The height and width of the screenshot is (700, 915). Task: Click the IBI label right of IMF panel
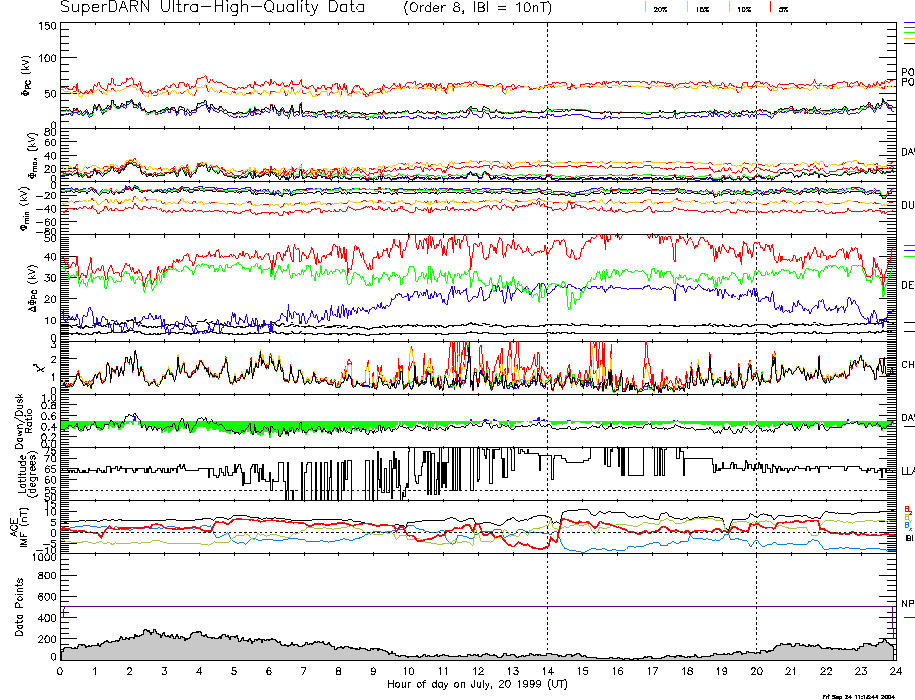909,538
